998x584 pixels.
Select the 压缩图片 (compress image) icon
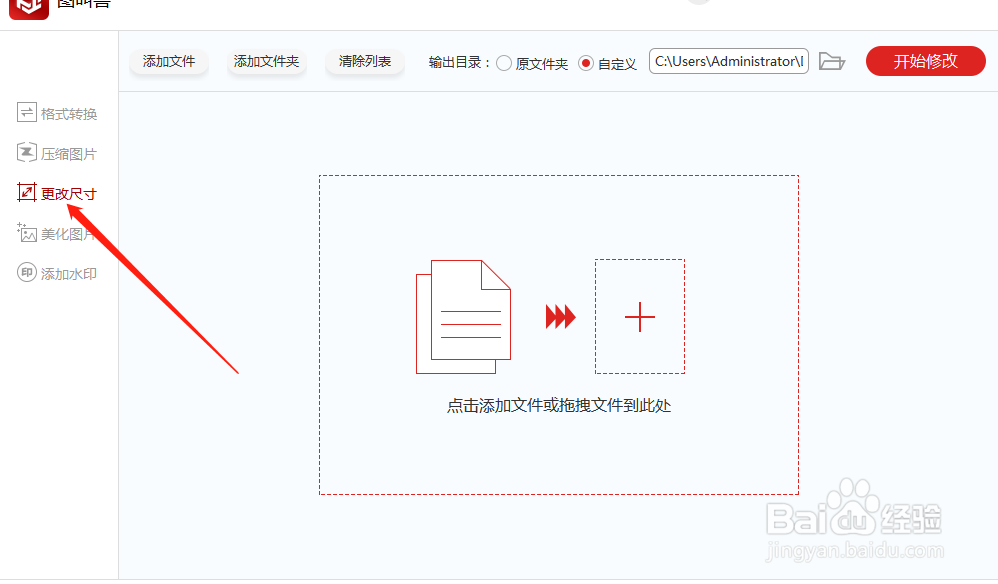(27, 152)
